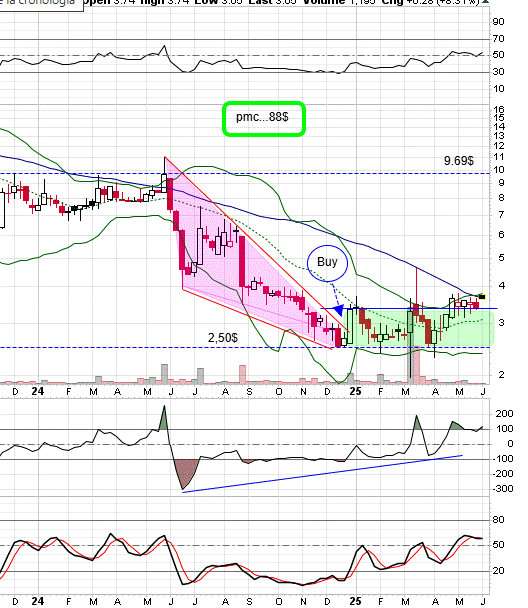
Task: Click the "11" price axis value
Action: (499, 157)
